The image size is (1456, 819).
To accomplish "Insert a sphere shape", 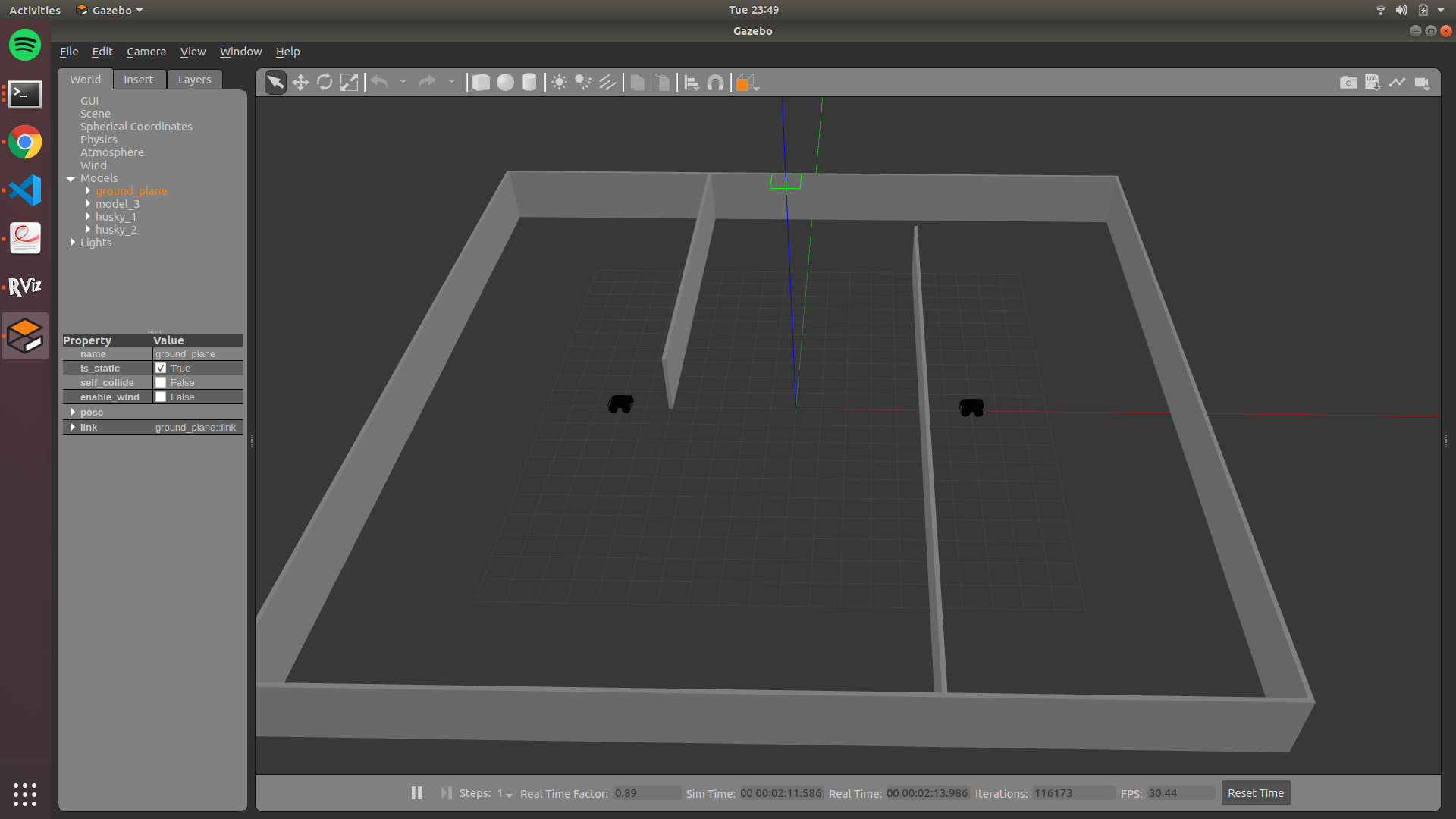I will coord(505,83).
